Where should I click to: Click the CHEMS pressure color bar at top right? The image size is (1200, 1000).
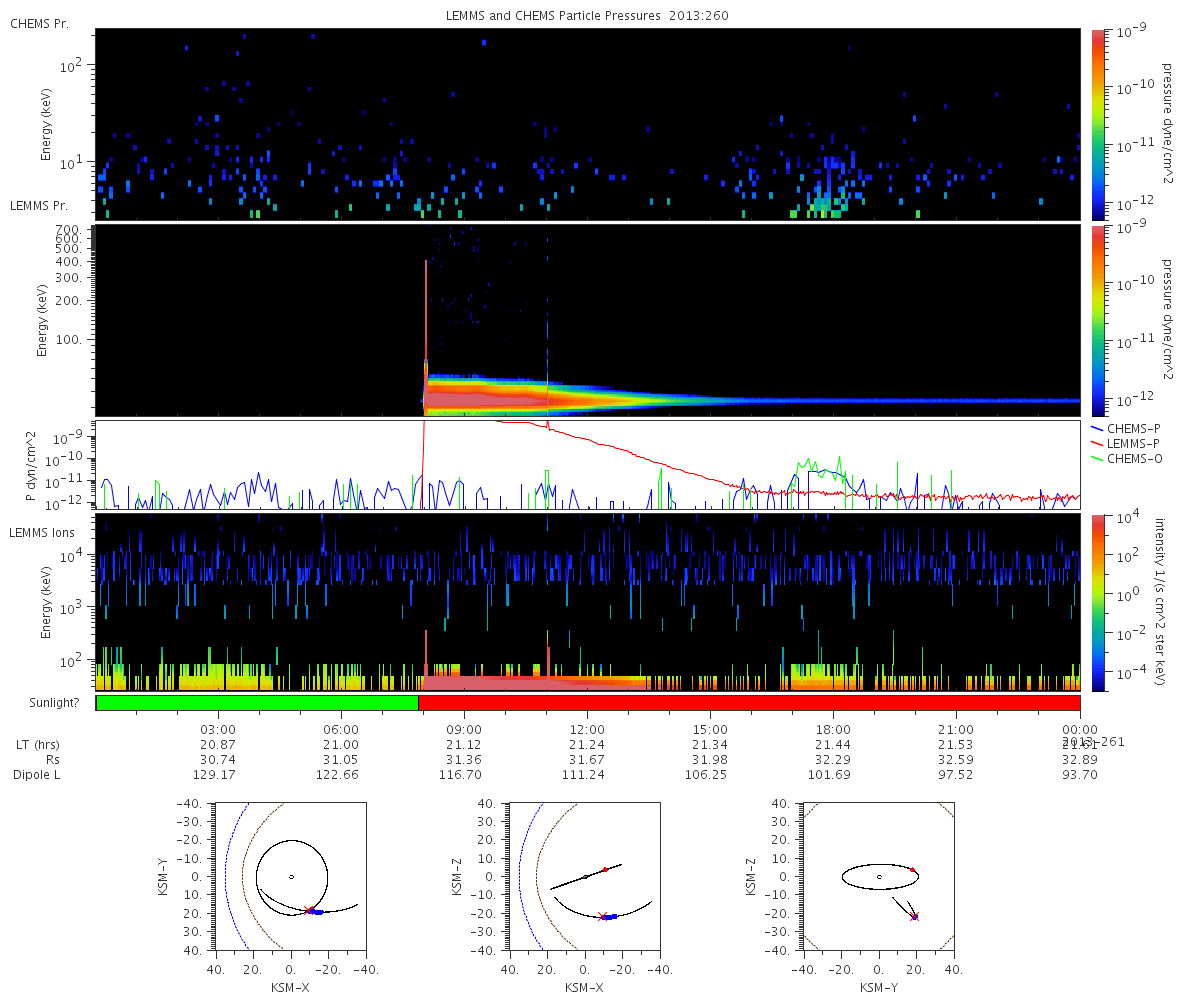pyautogui.click(x=1097, y=124)
